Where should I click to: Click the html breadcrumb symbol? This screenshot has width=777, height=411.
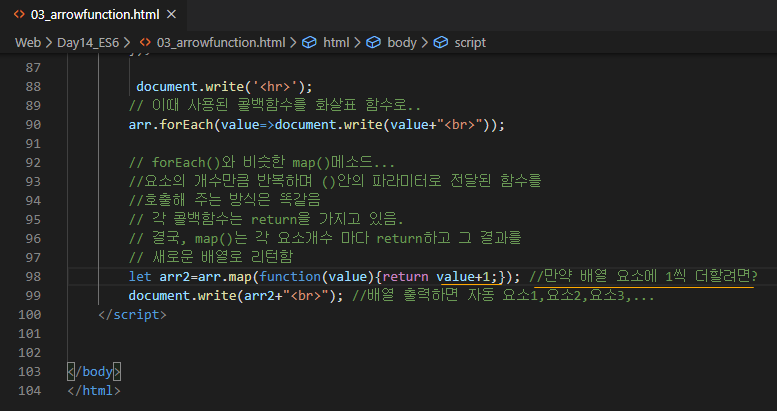pos(336,43)
